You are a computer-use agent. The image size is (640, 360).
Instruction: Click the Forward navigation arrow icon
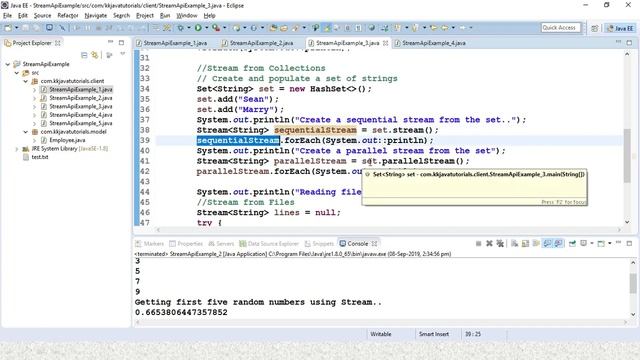pos(462,28)
